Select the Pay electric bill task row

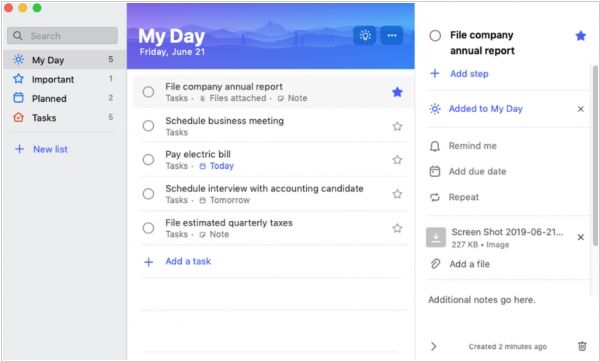[x=273, y=160]
